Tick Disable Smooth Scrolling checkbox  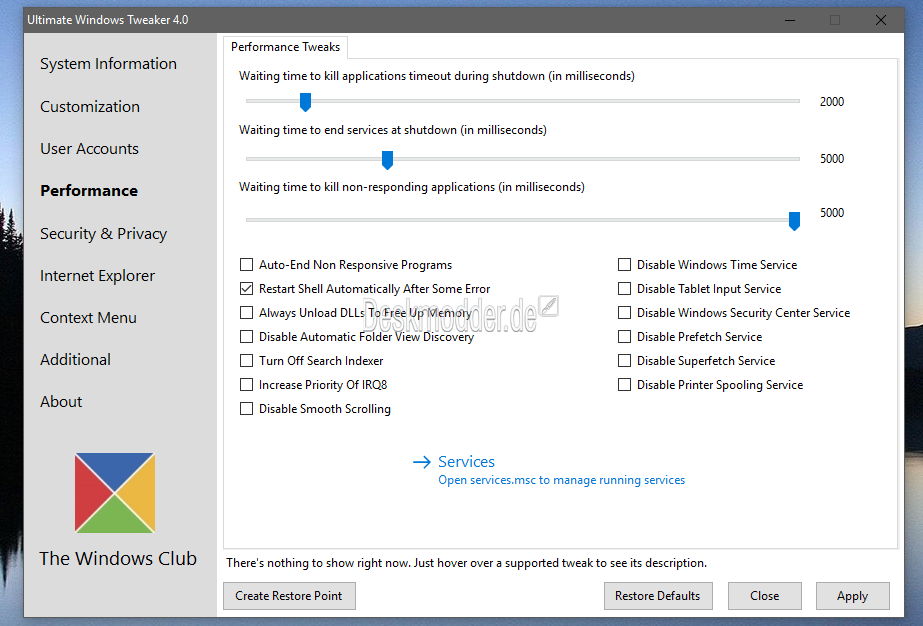(247, 409)
